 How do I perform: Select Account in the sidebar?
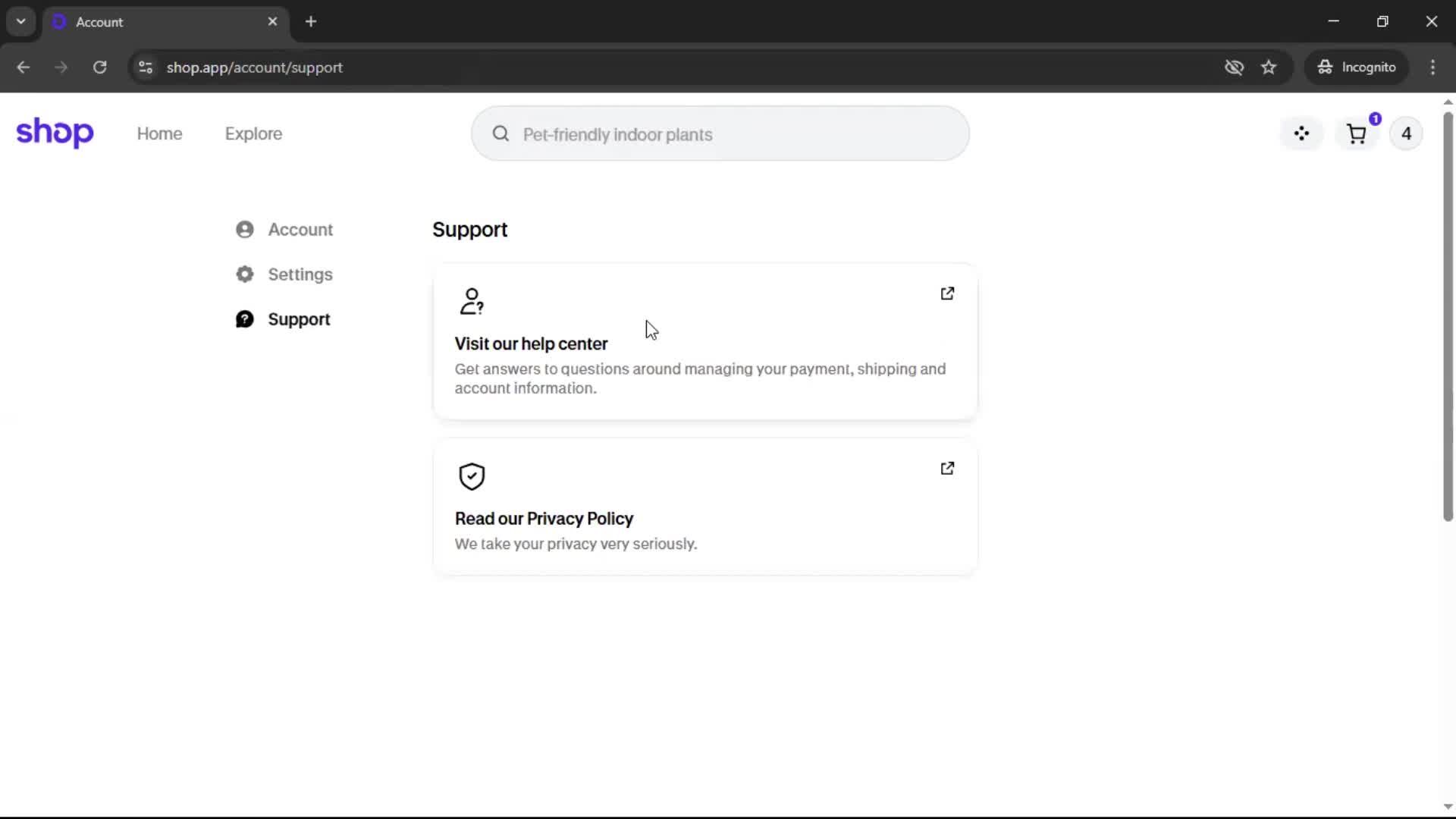300,230
